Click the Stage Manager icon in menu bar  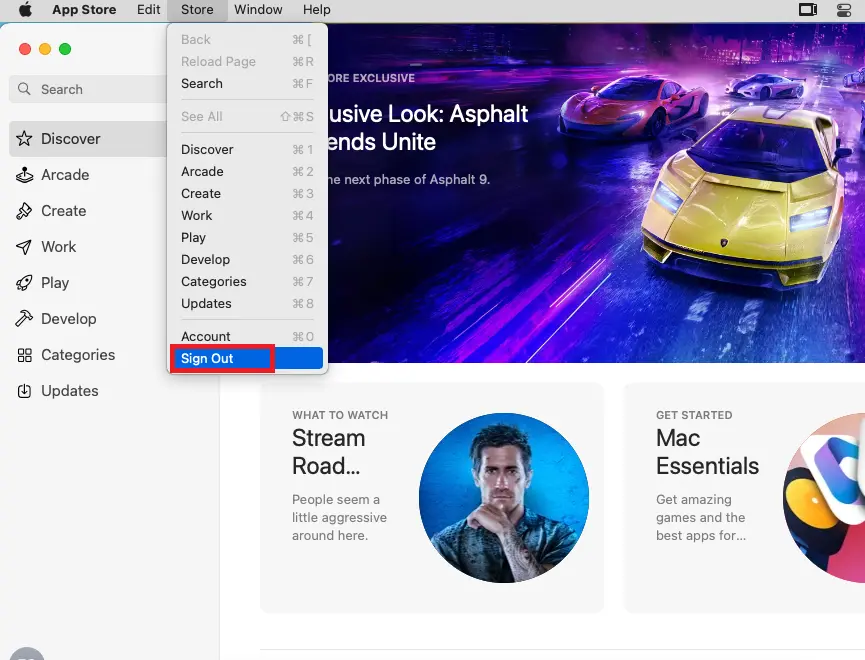808,9
